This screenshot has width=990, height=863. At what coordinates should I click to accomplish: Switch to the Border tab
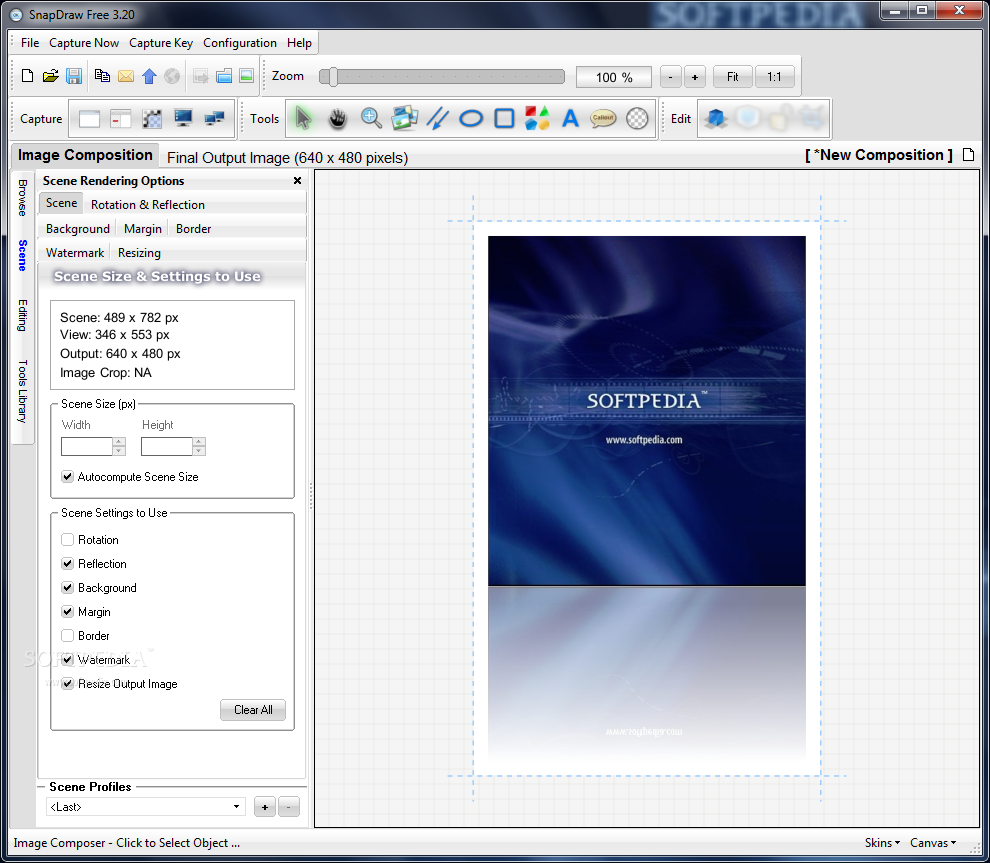click(x=193, y=229)
